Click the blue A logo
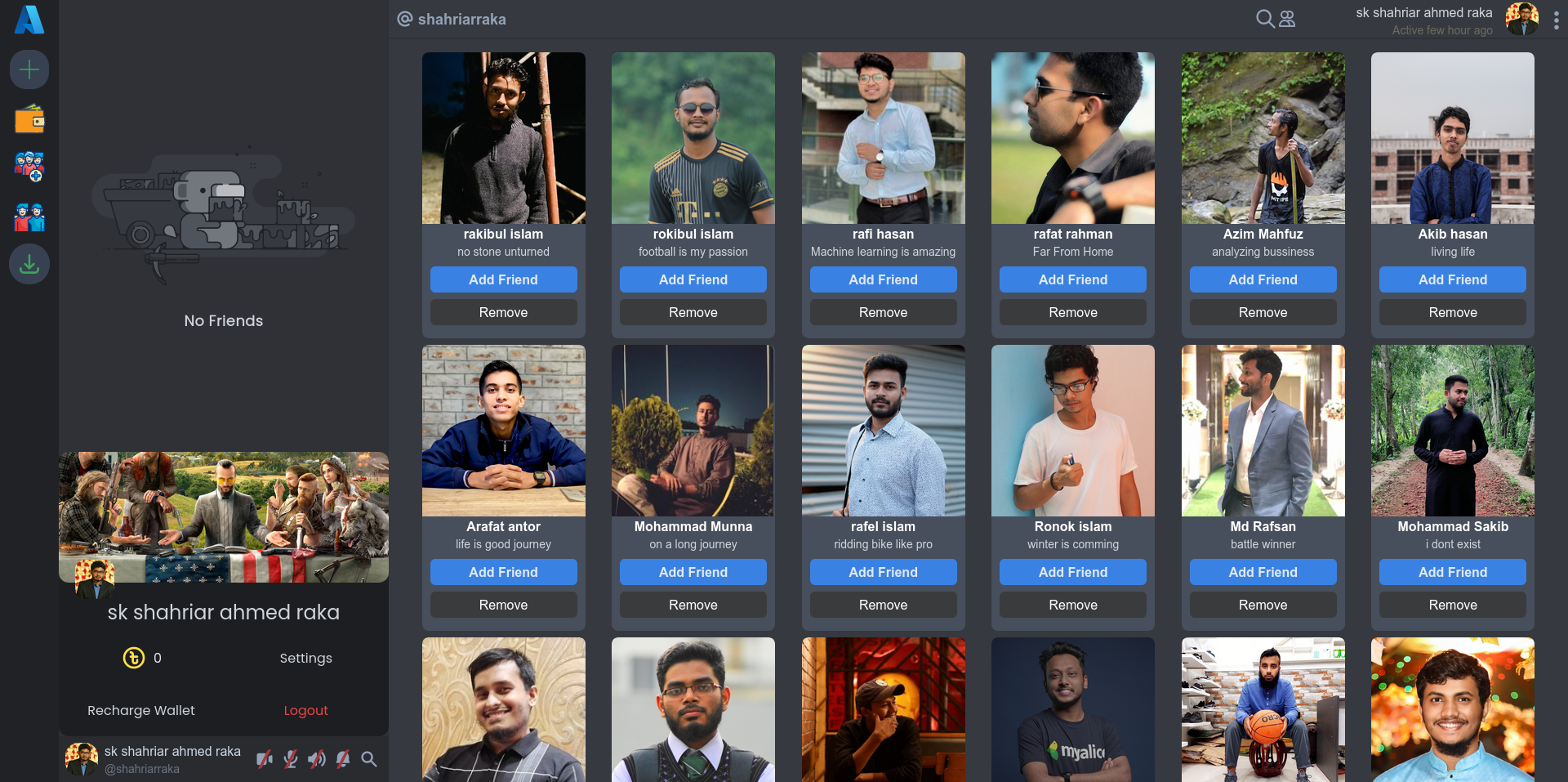Image resolution: width=1568 pixels, height=782 pixels. (29, 20)
